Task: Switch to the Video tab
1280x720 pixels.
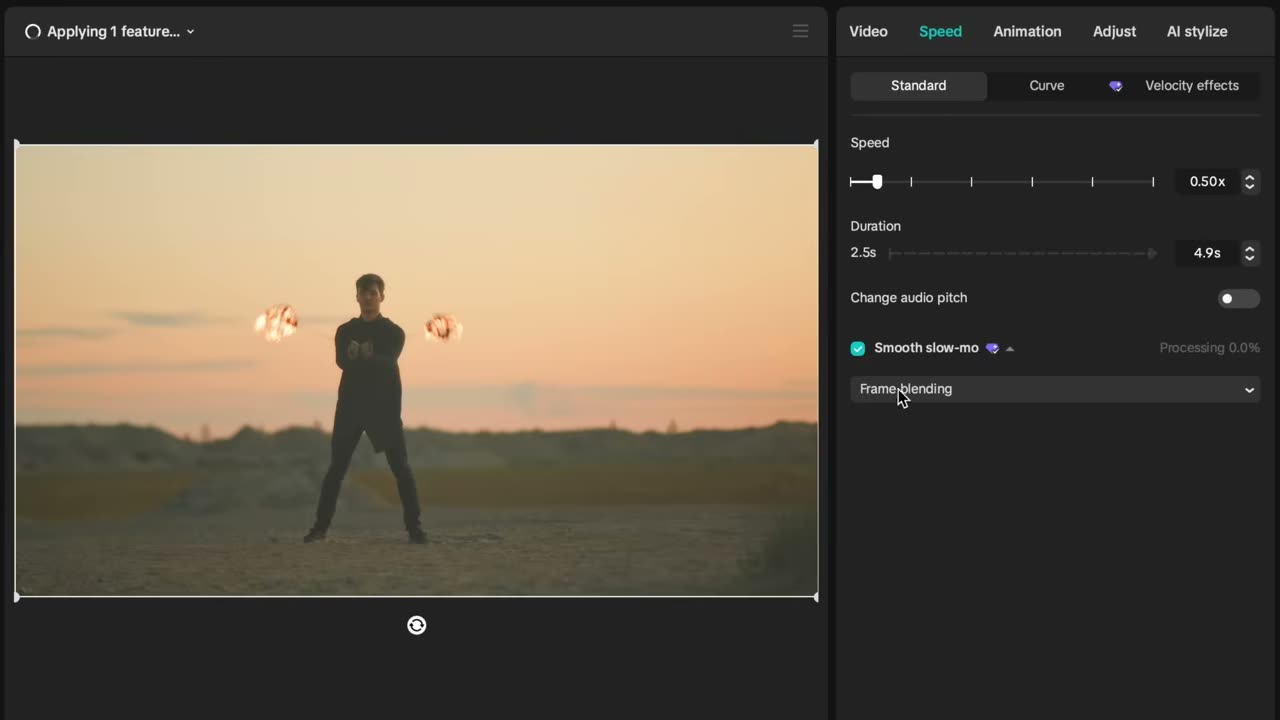Action: (868, 31)
